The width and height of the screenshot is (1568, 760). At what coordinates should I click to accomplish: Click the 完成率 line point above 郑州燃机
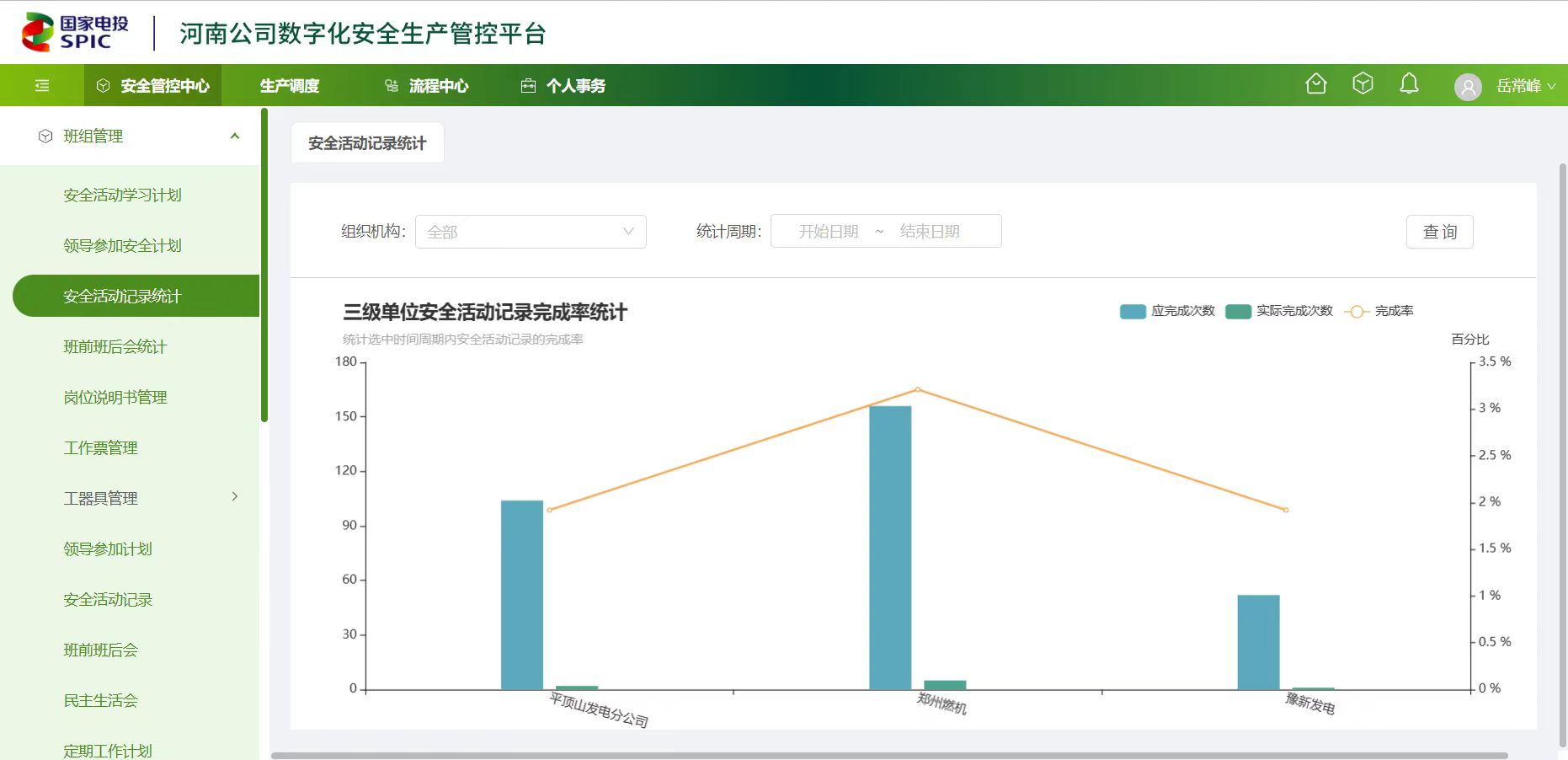[x=917, y=389]
